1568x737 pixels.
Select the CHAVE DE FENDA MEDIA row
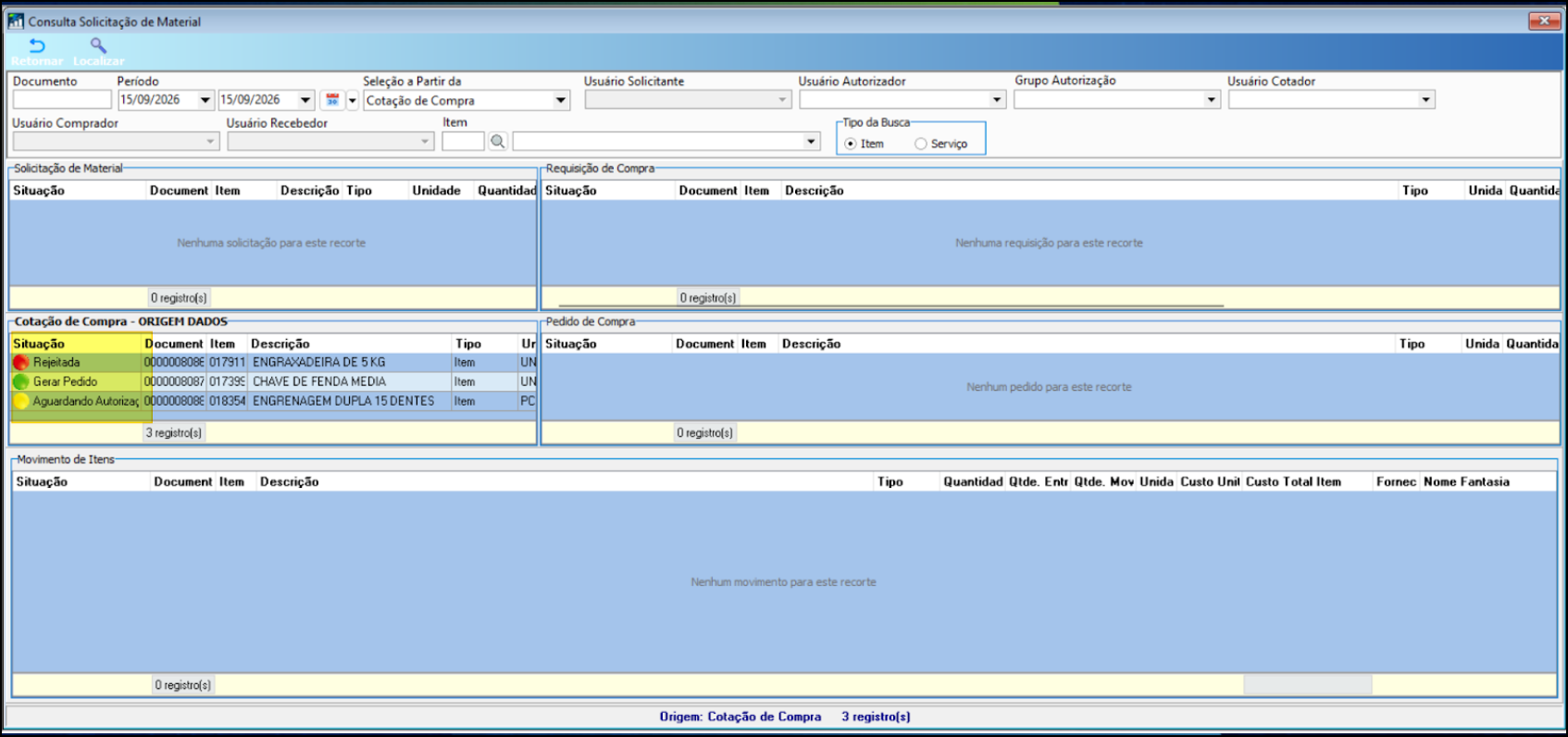(x=273, y=381)
